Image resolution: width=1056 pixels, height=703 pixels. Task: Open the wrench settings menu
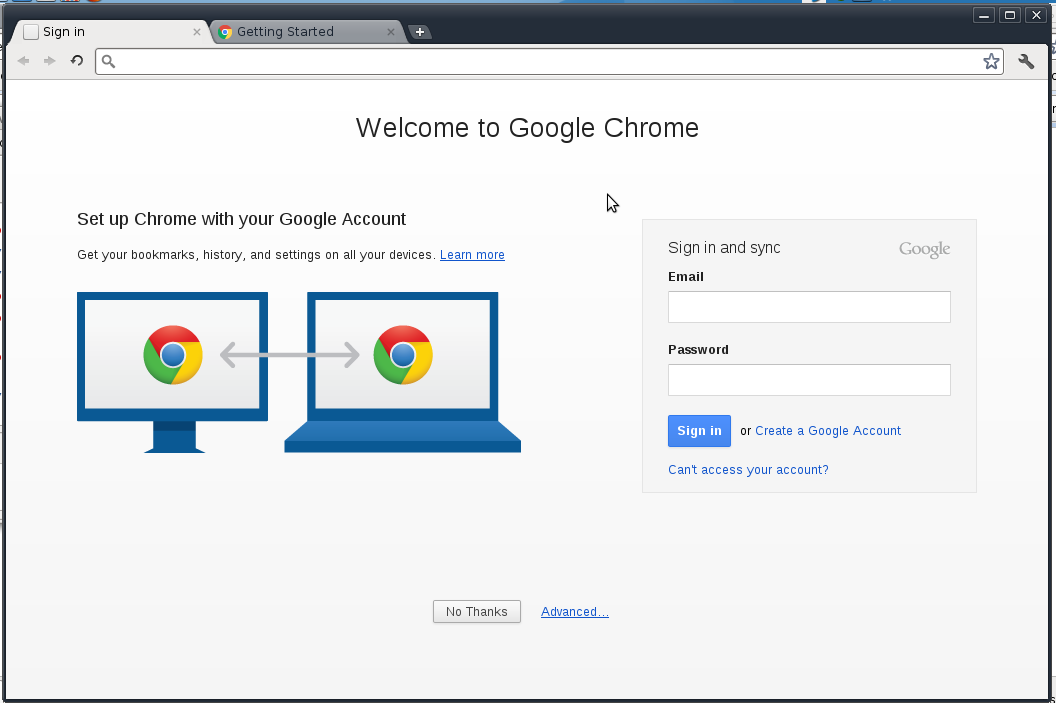pos(1026,62)
